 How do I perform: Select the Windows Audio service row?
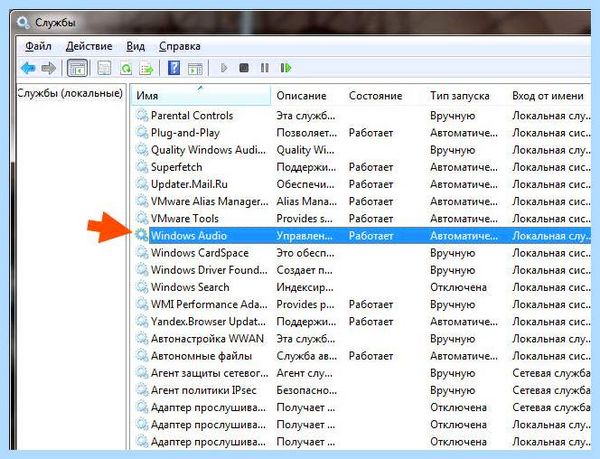tap(362, 235)
